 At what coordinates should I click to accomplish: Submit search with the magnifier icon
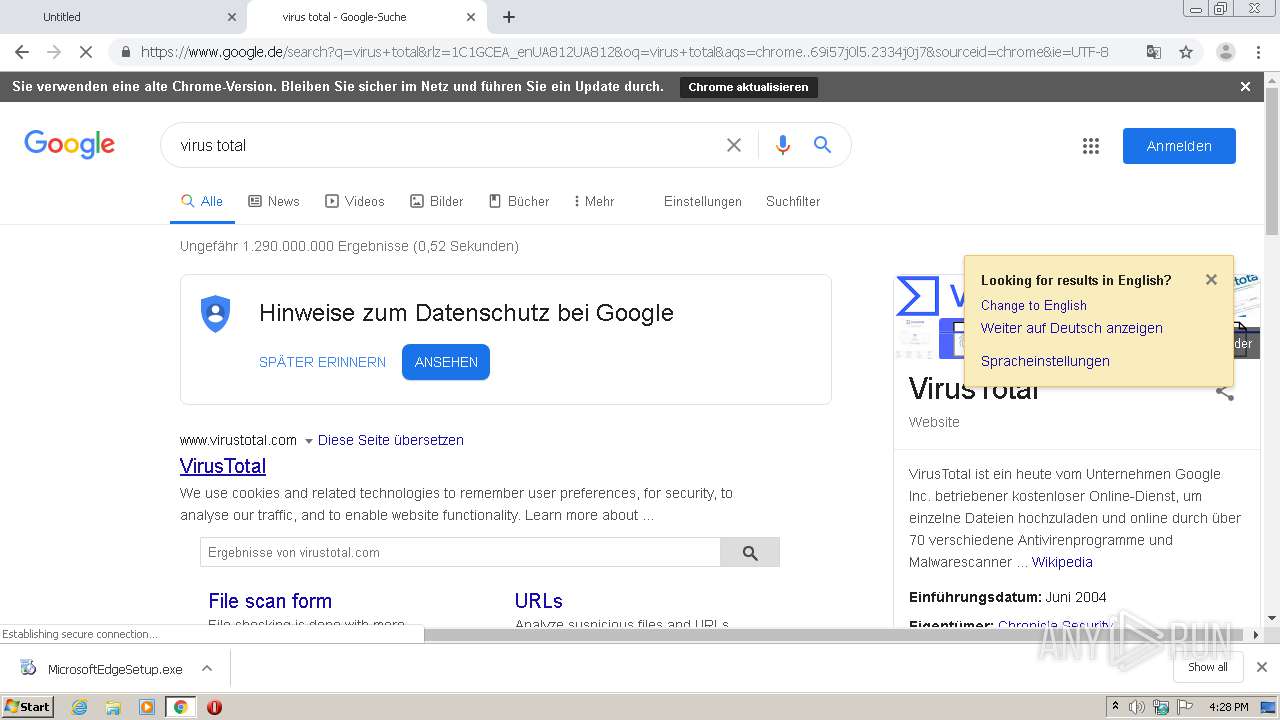[822, 145]
